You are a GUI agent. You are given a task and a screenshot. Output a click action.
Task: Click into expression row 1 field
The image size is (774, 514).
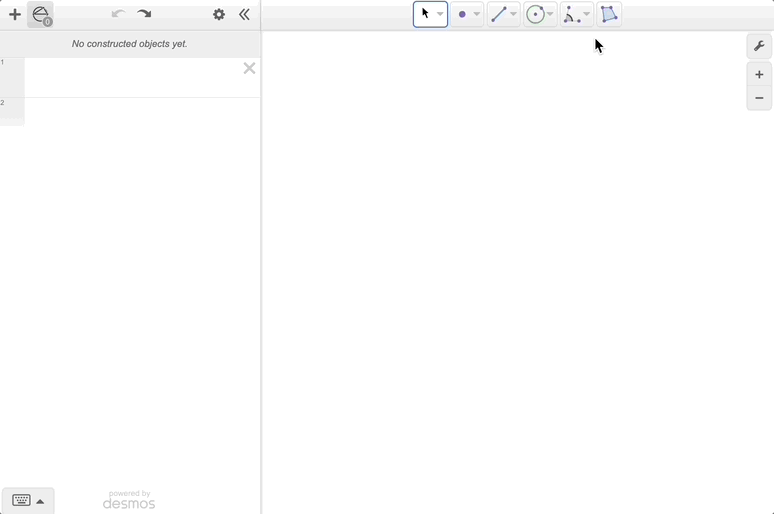pos(130,78)
